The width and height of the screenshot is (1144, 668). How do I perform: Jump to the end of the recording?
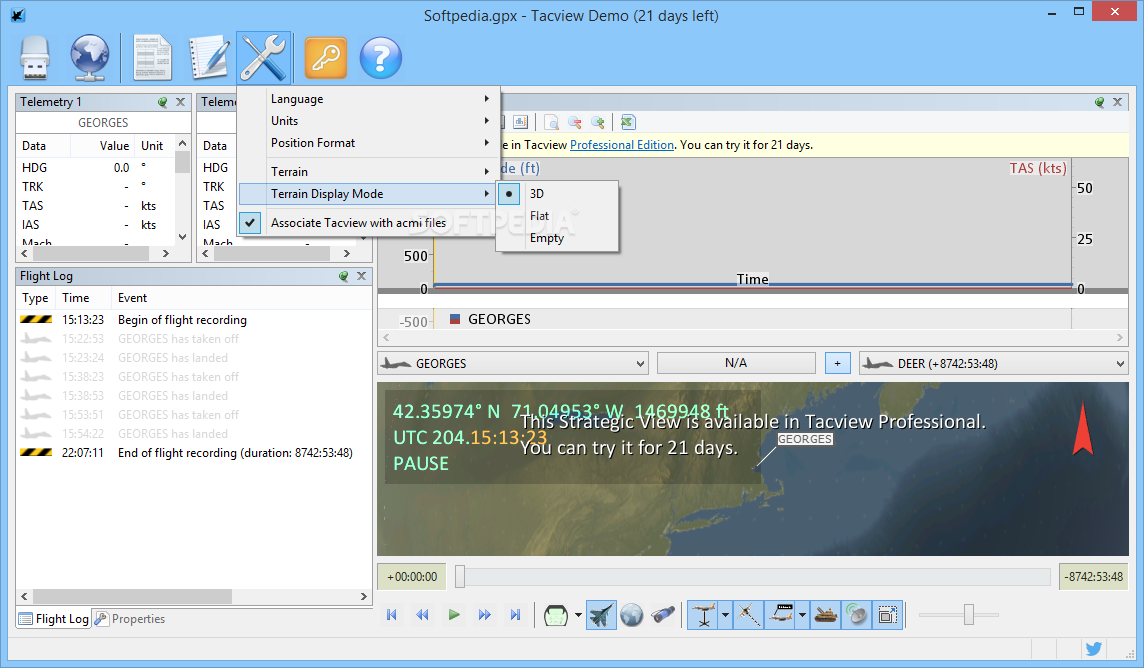click(515, 615)
